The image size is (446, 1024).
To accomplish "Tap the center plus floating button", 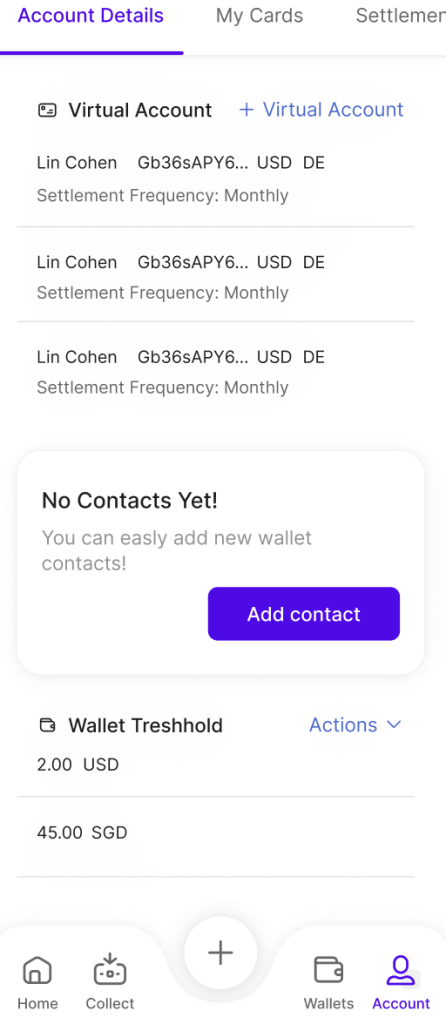I will (221, 953).
